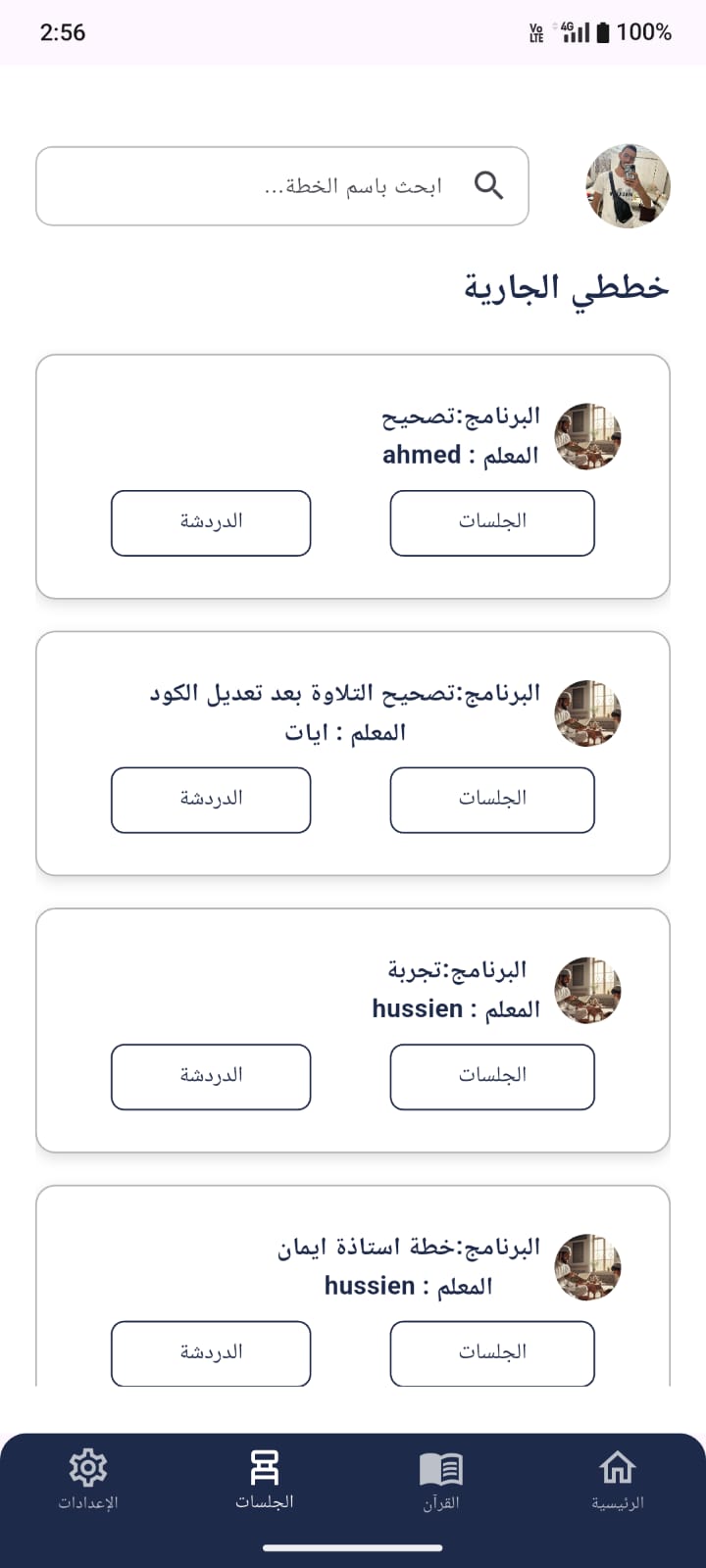Viewport: 706px width, 1568px height.
Task: Tap the search magnifier icon
Action: [488, 185]
